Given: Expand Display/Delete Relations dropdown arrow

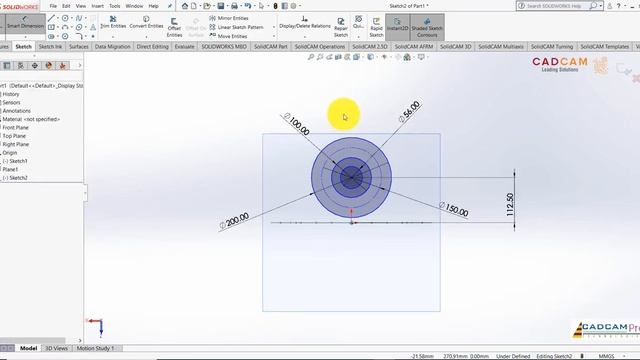Looking at the screenshot, I should point(304,37).
